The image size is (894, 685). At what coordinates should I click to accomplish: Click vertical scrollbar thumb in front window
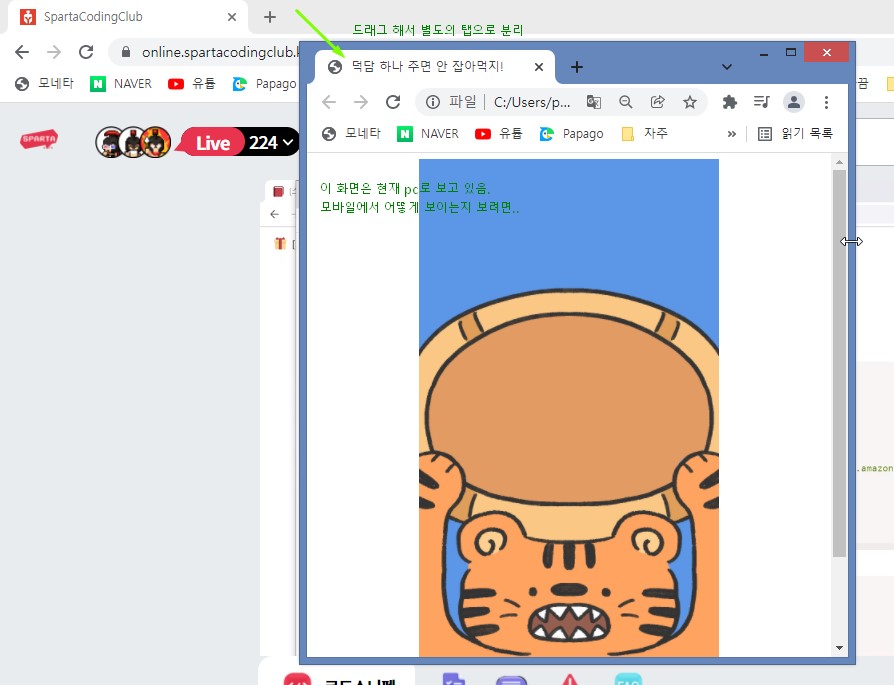point(839,363)
